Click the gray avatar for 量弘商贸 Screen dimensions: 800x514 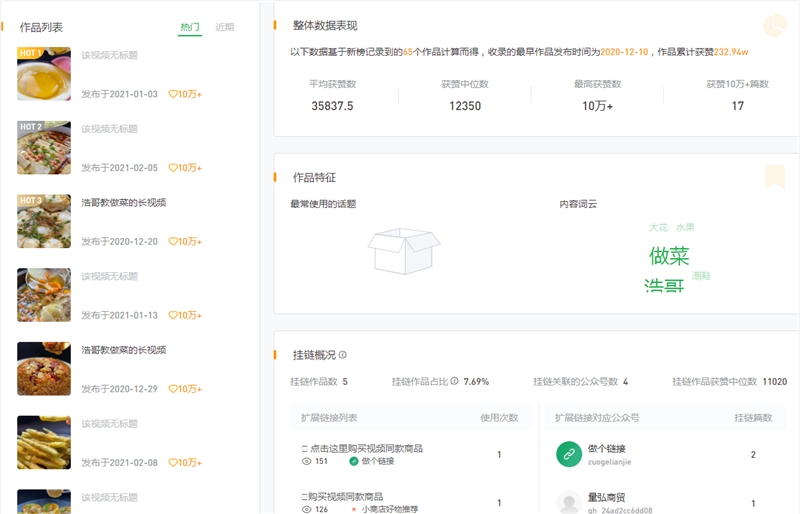[569, 503]
